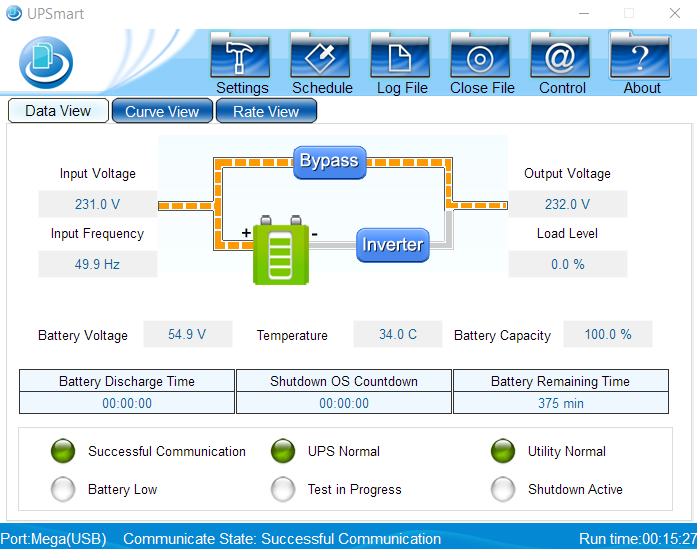697x549 pixels.
Task: Click the Load Level label
Action: [567, 233]
